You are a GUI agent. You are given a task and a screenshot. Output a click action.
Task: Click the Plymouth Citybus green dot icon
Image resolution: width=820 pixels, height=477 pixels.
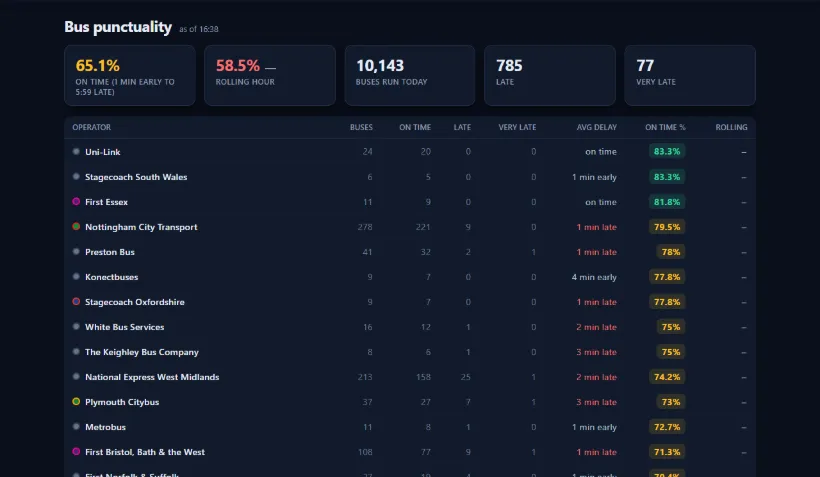point(76,402)
